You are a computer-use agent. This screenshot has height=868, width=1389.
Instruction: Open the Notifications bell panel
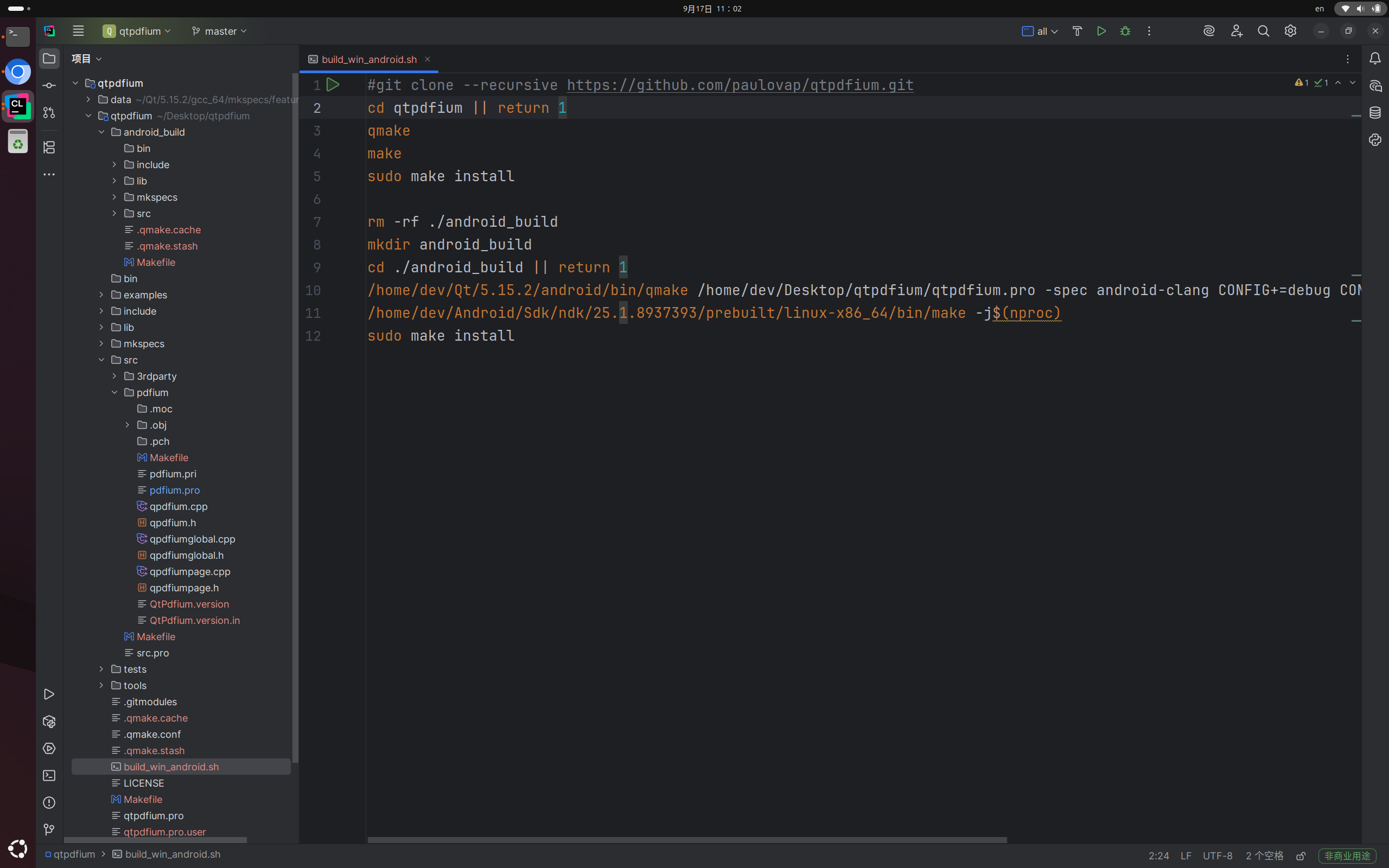coord(1375,59)
